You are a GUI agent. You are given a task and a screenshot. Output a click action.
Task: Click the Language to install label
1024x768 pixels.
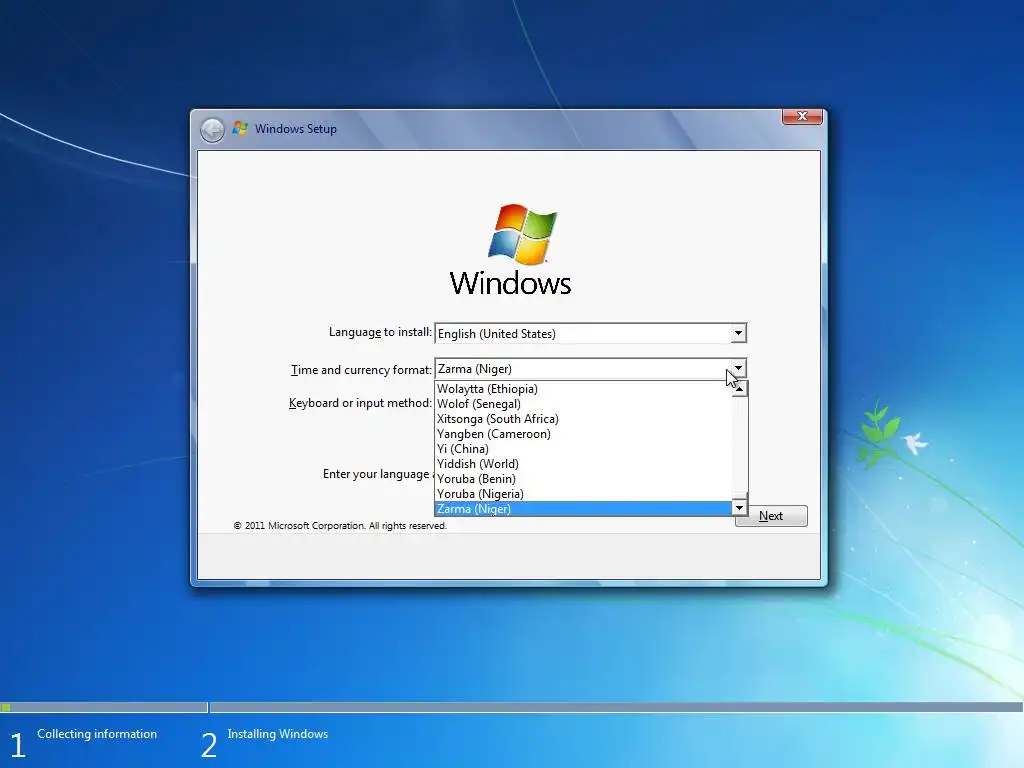380,332
